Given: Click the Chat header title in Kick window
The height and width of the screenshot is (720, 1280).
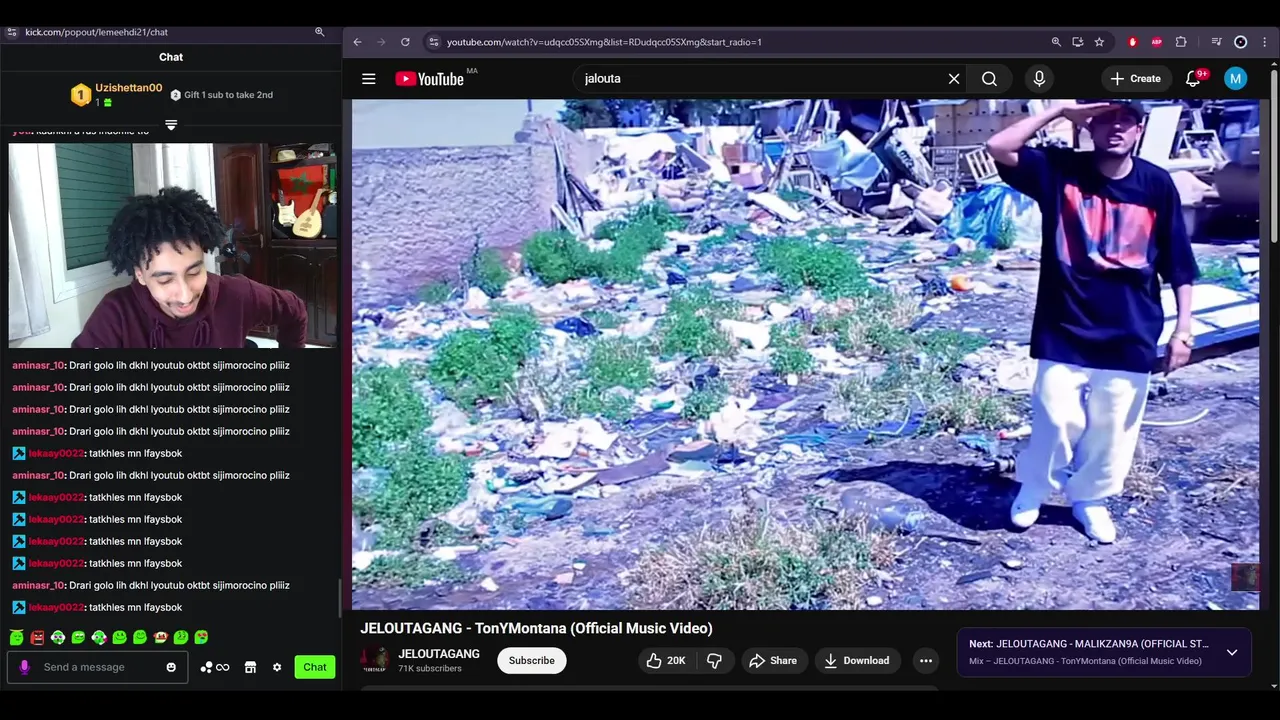Looking at the screenshot, I should click(x=171, y=57).
